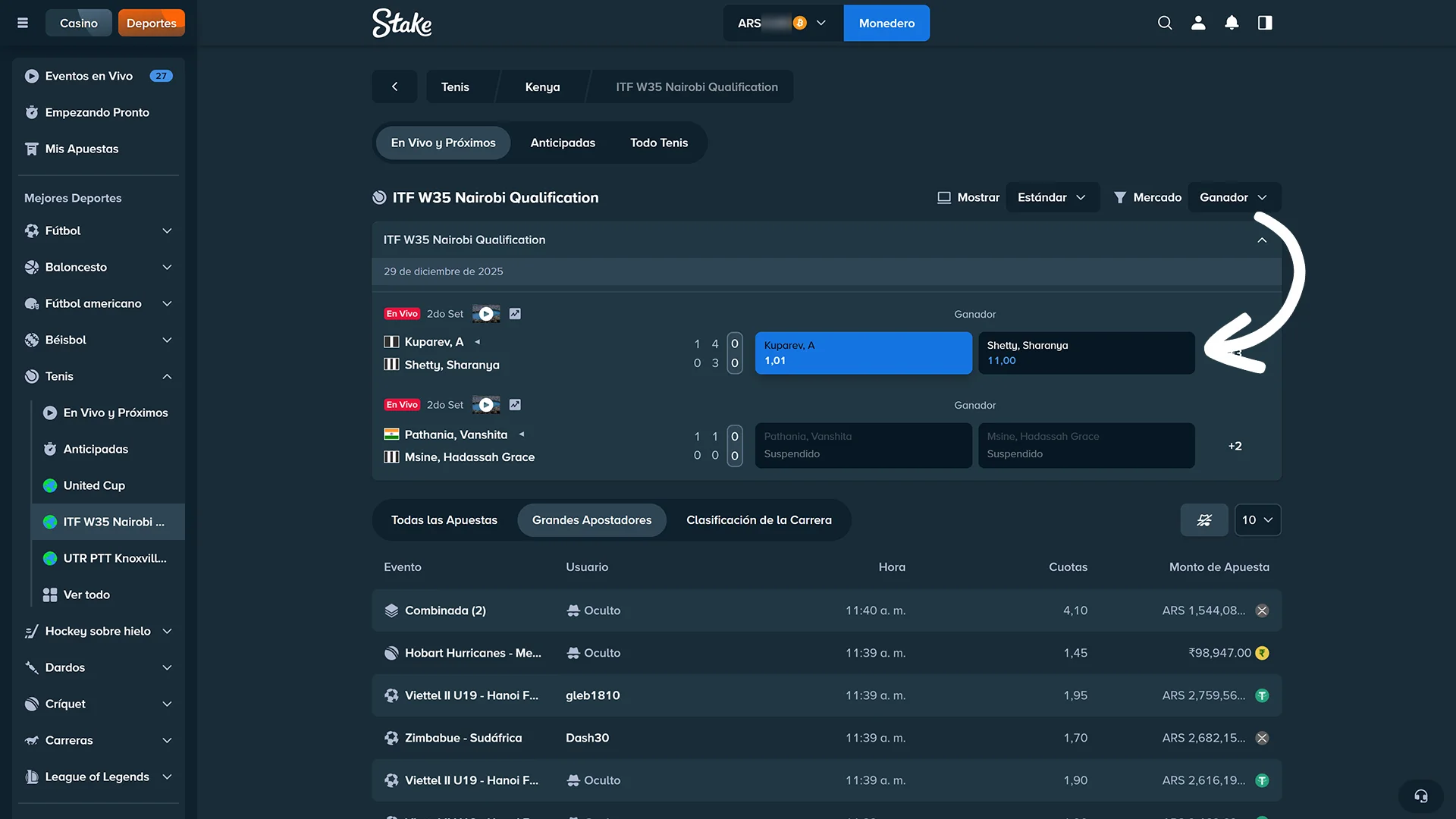Screen dimensions: 1456x819
Task: Select Shetty, Sharanya odds 11,00
Action: pos(1086,353)
